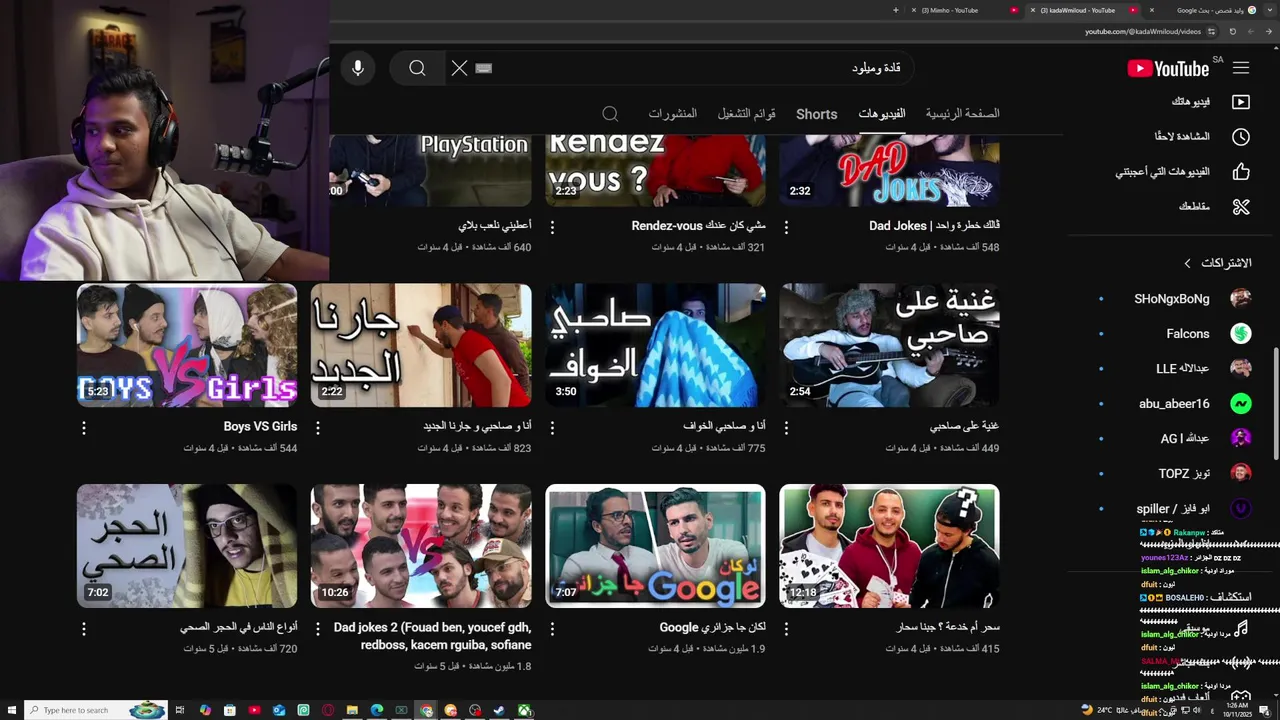Open three-dot menu for جارنا الجديد video

(x=318, y=428)
